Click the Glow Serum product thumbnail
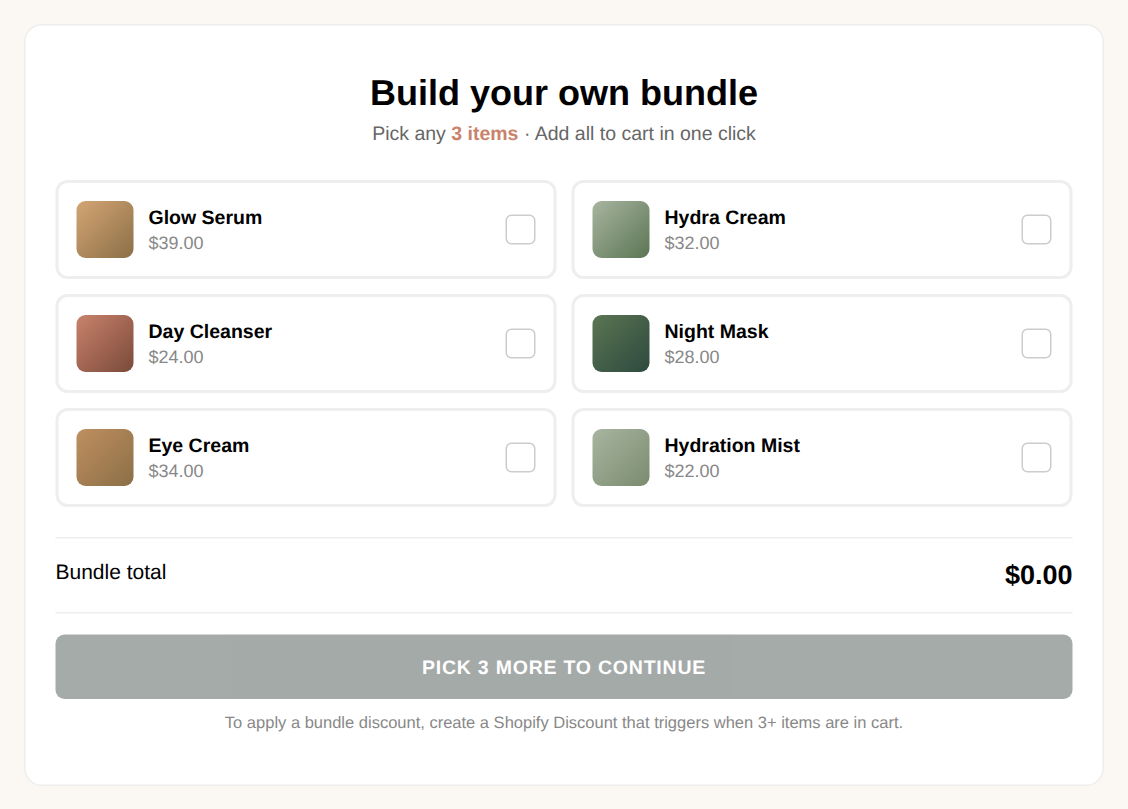Screen dimensions: 1128x809 tap(105, 229)
